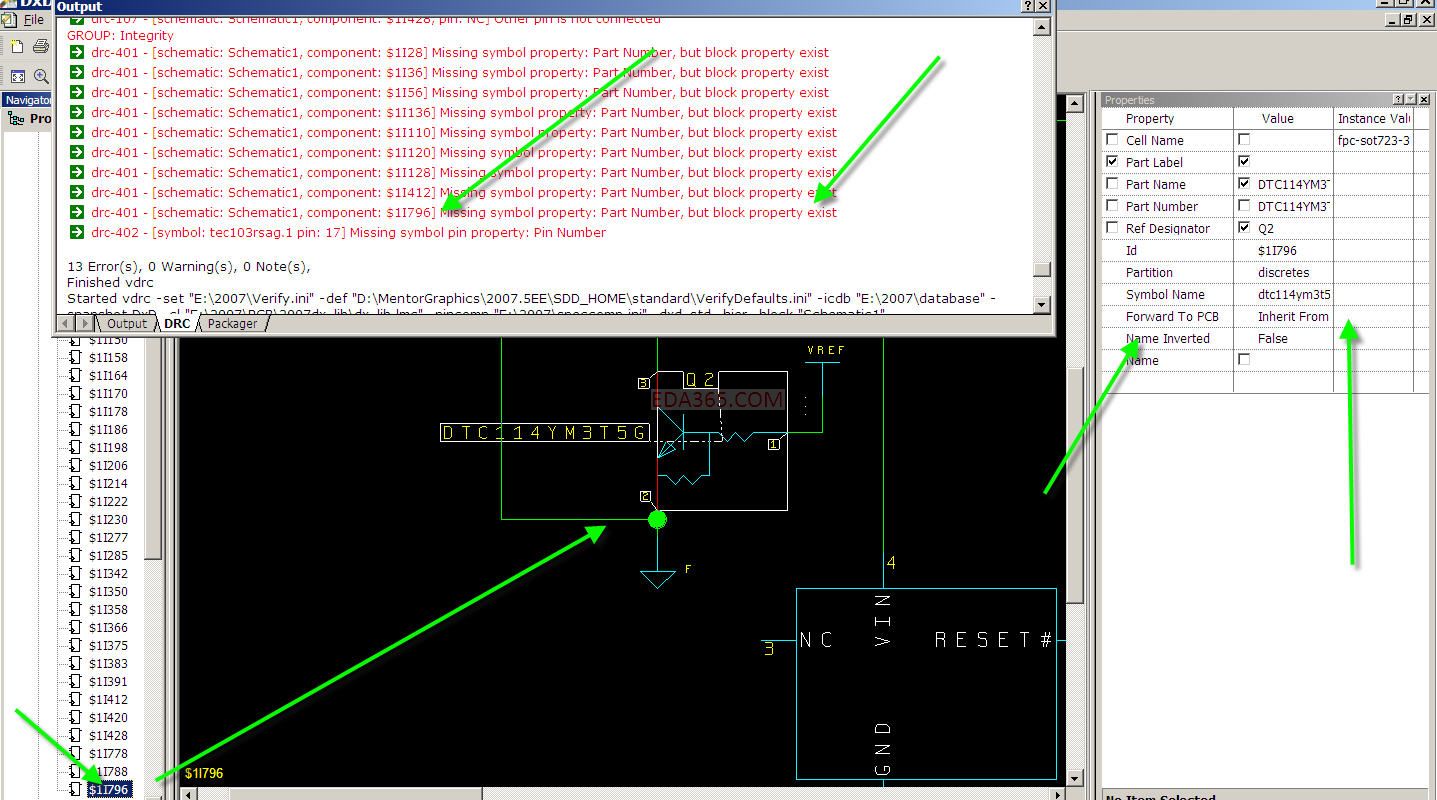The height and width of the screenshot is (800, 1437).
Task: Open the File menu
Action: pyautogui.click(x=33, y=20)
